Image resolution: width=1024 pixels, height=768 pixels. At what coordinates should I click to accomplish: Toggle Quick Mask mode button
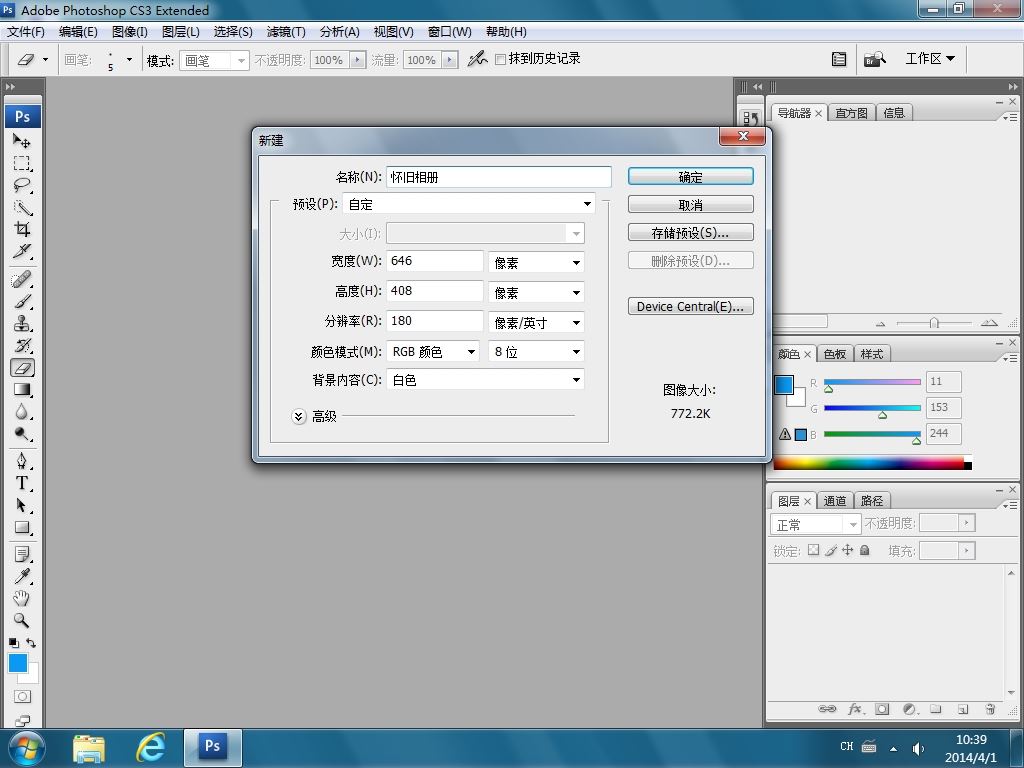(22, 696)
